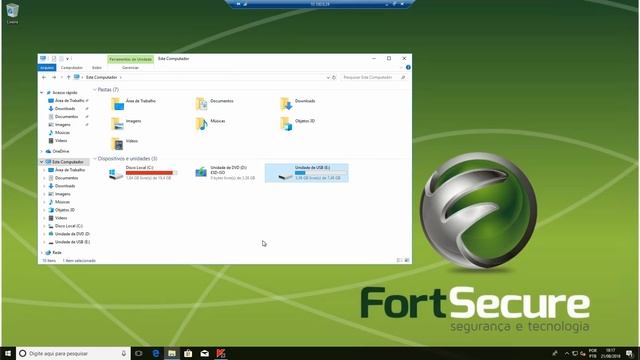This screenshot has width=640, height=360.
Task: Open the Action Center notifications icon
Action: (629, 353)
